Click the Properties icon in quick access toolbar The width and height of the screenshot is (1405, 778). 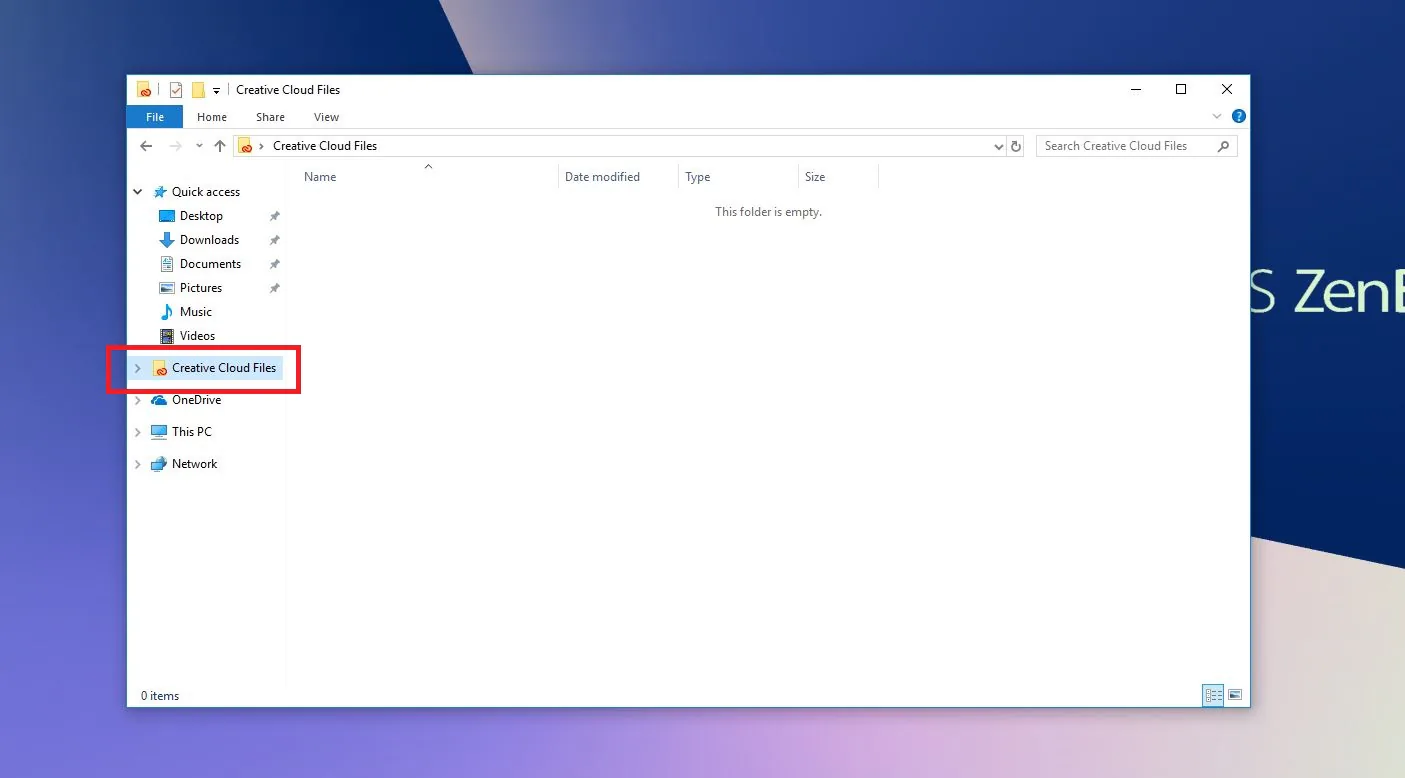pos(176,90)
